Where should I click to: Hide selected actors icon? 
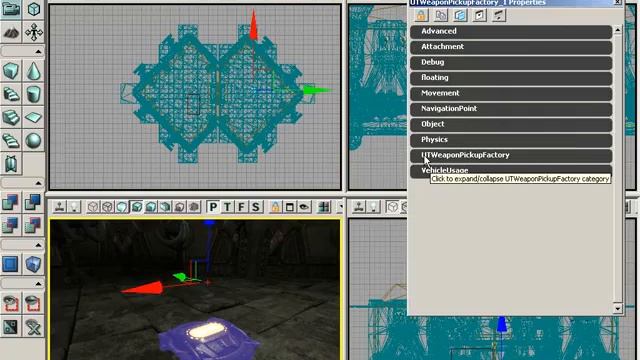point(33,303)
